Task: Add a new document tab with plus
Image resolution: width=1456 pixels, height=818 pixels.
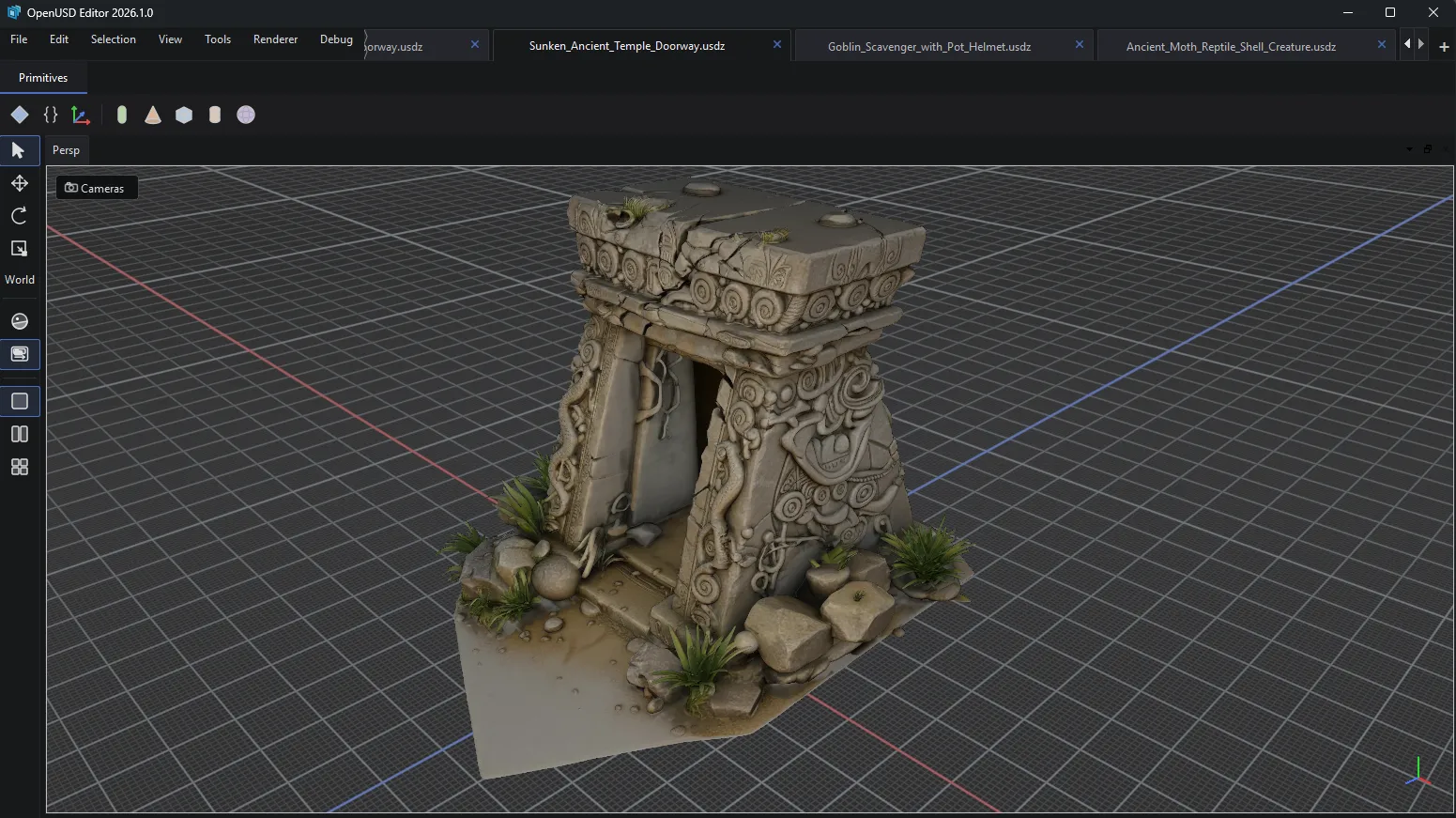Action: point(1444,46)
